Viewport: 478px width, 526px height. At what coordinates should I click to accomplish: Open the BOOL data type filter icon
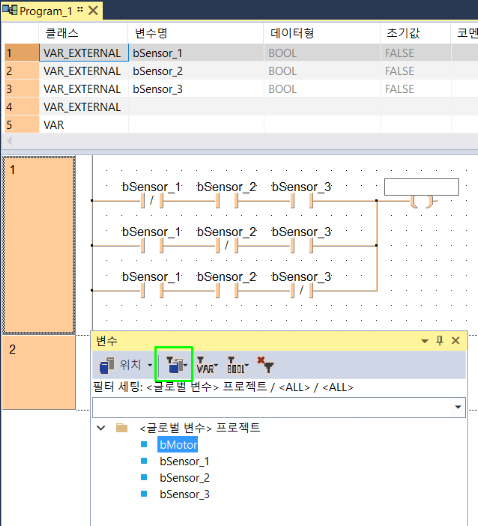pos(237,365)
